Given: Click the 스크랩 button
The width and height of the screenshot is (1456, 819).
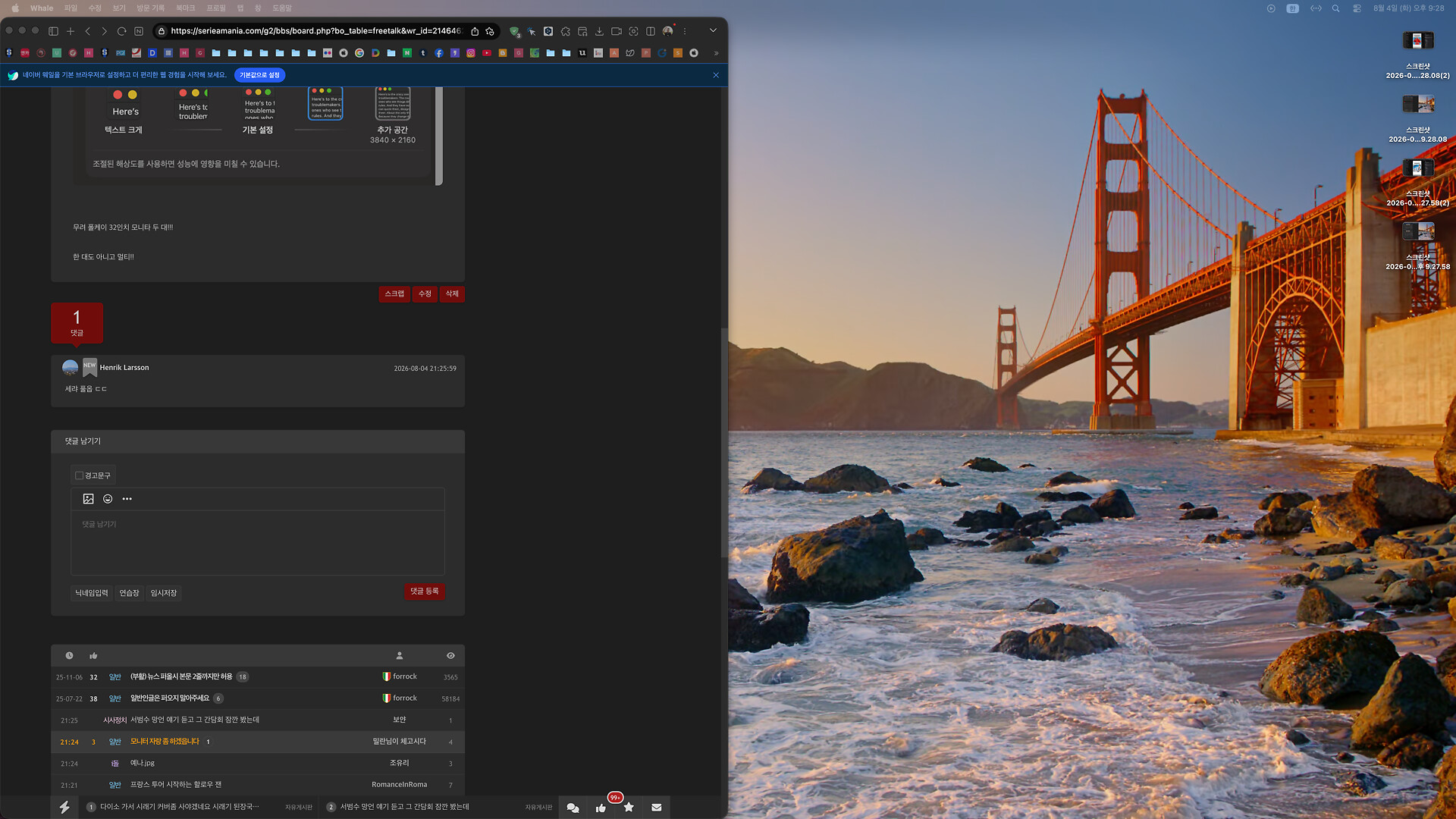Looking at the screenshot, I should pyautogui.click(x=394, y=294).
